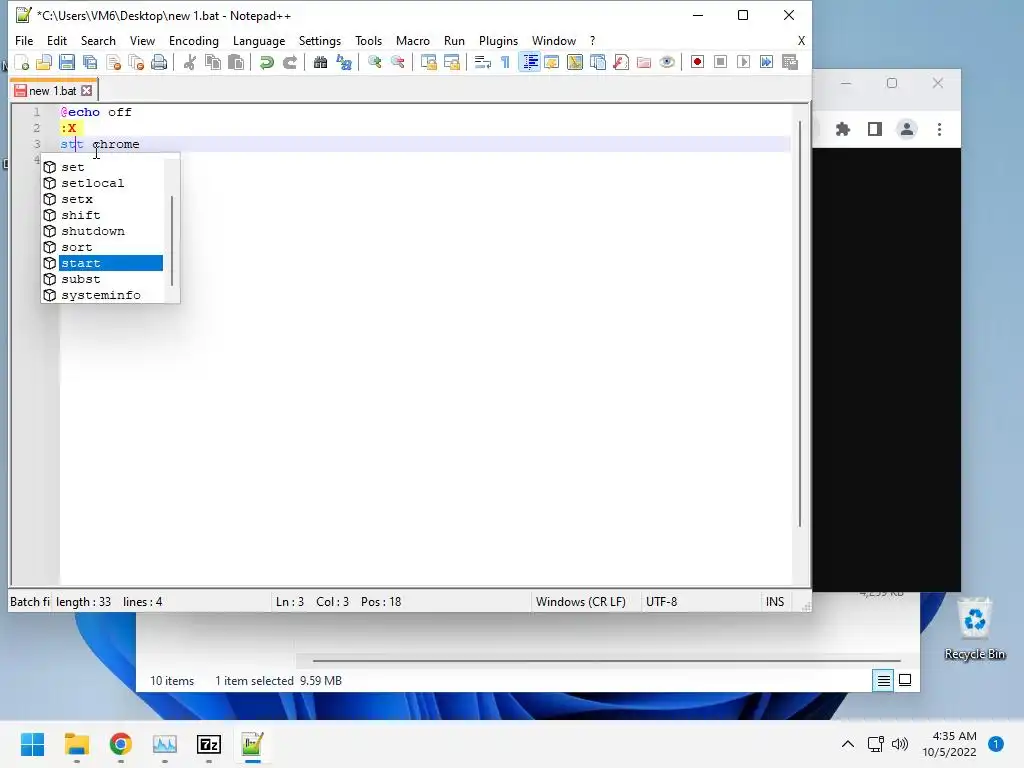
Task: Open Chrome's three-dot menu
Action: click(940, 129)
